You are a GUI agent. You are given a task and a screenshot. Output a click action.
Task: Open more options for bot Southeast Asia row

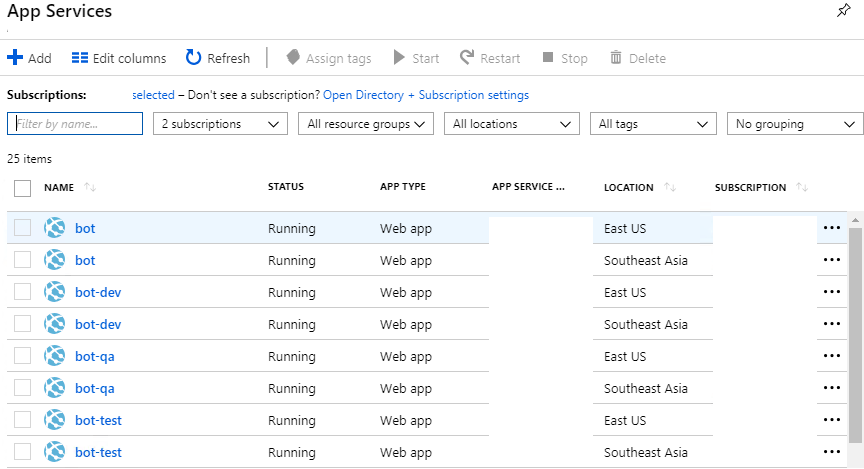pos(831,260)
